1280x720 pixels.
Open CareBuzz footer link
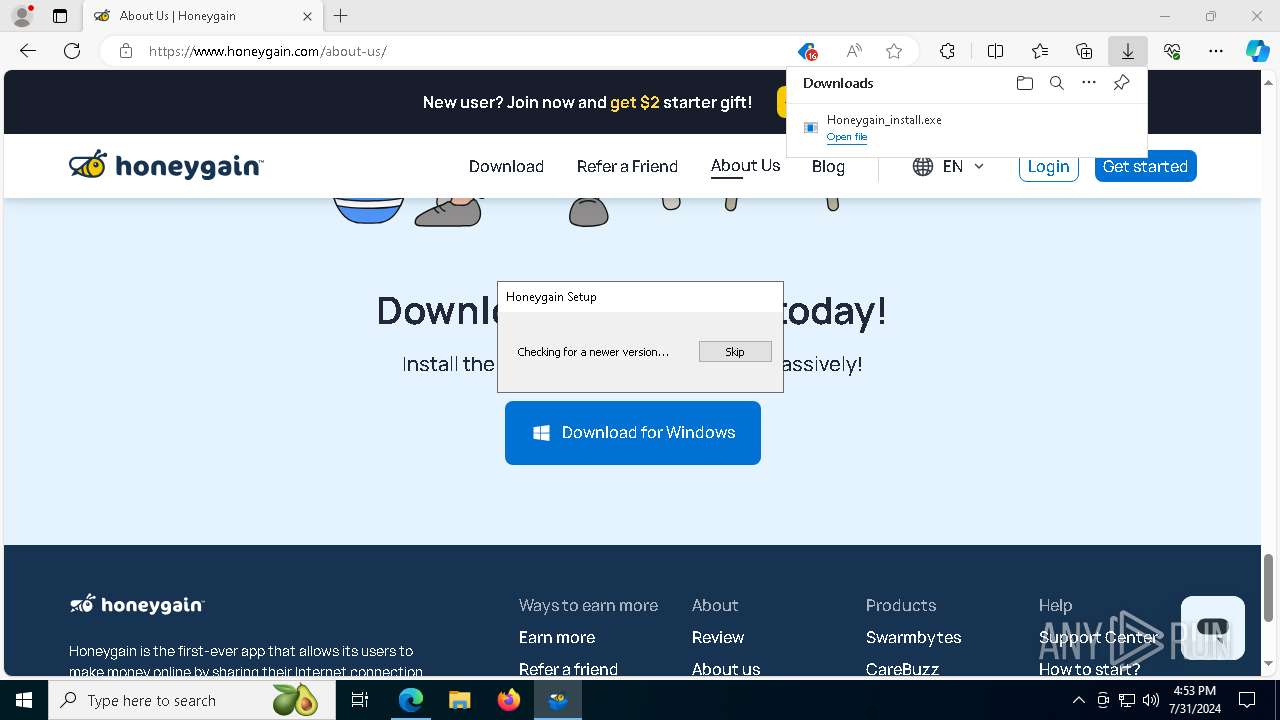coord(902,669)
